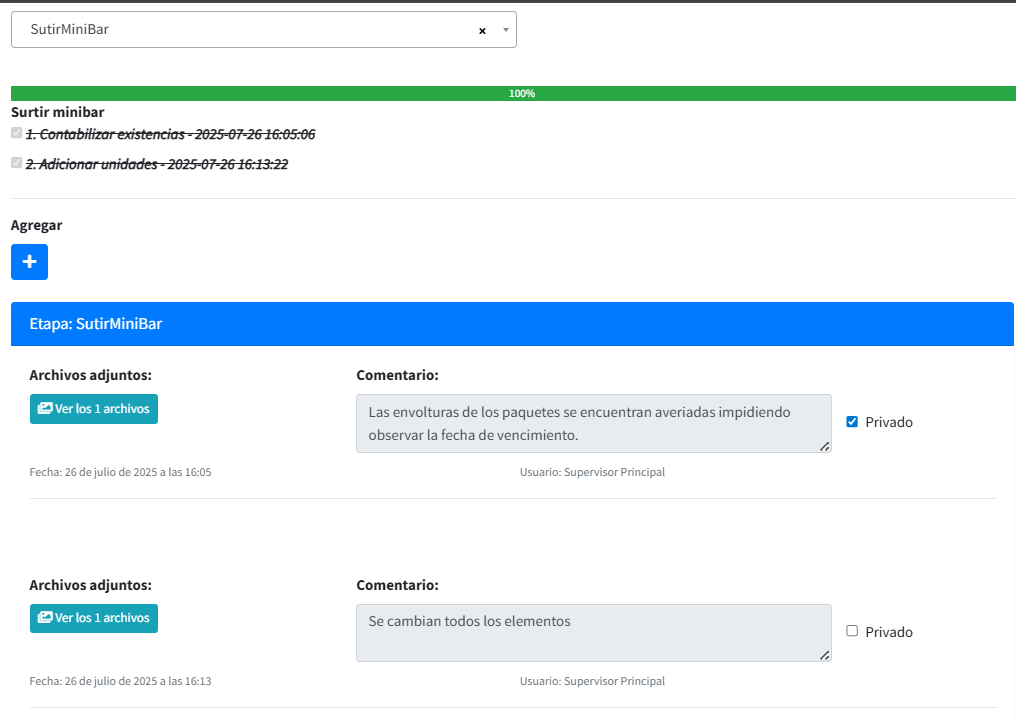Click the '2. Adicionar unidades' task label
This screenshot has height=727, width=1016.
[x=157, y=164]
